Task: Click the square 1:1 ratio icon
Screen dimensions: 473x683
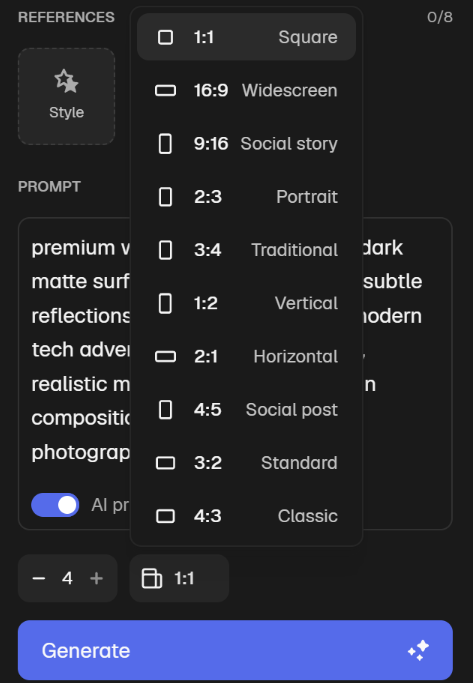Action: tap(165, 37)
